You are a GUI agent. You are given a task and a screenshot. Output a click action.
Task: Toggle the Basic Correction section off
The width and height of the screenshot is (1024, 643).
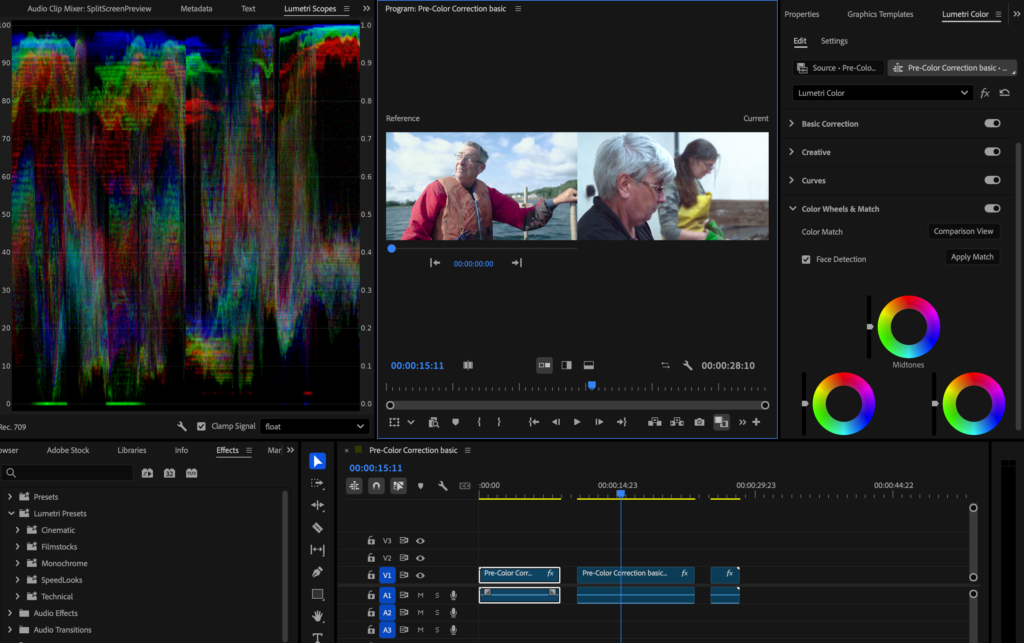(992, 124)
